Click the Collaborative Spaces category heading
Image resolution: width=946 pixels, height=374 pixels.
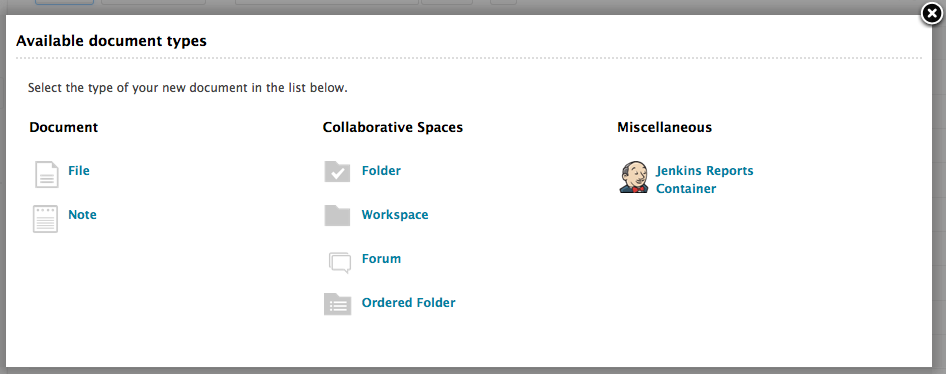coord(393,127)
